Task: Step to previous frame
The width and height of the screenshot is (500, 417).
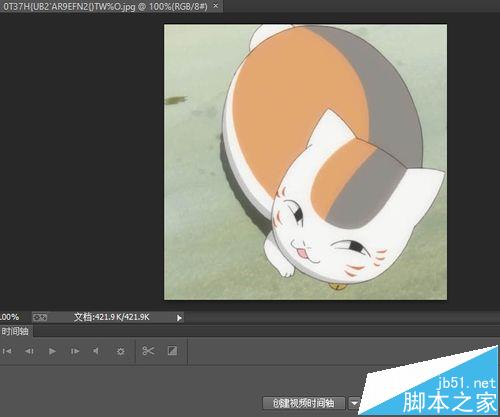Action: (x=29, y=351)
